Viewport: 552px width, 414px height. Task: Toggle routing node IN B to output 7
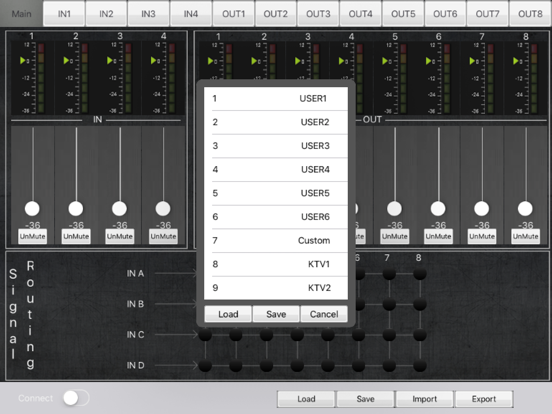389,304
